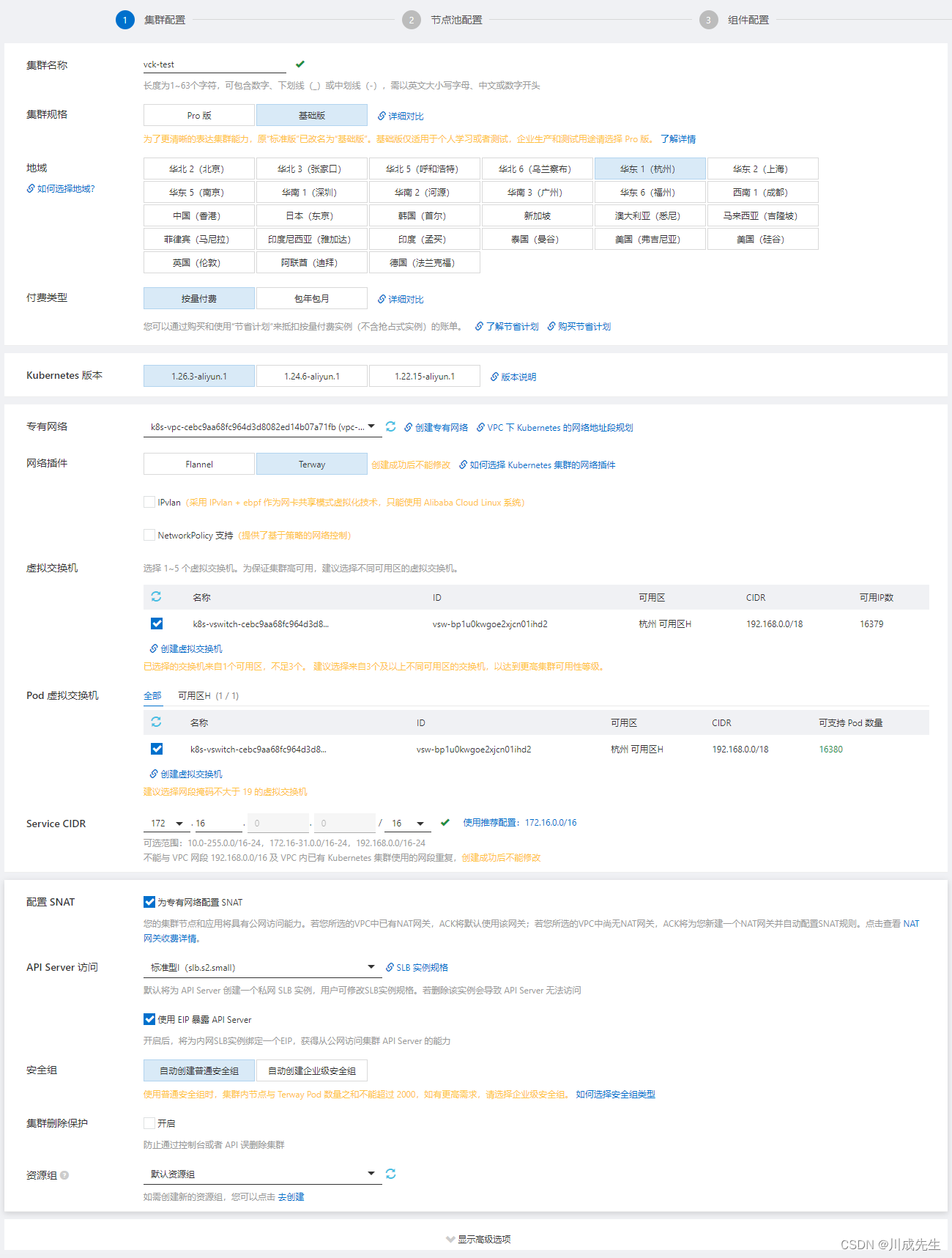952x1258 pixels.
Task: Refresh the VPC list icon
Action: (391, 426)
